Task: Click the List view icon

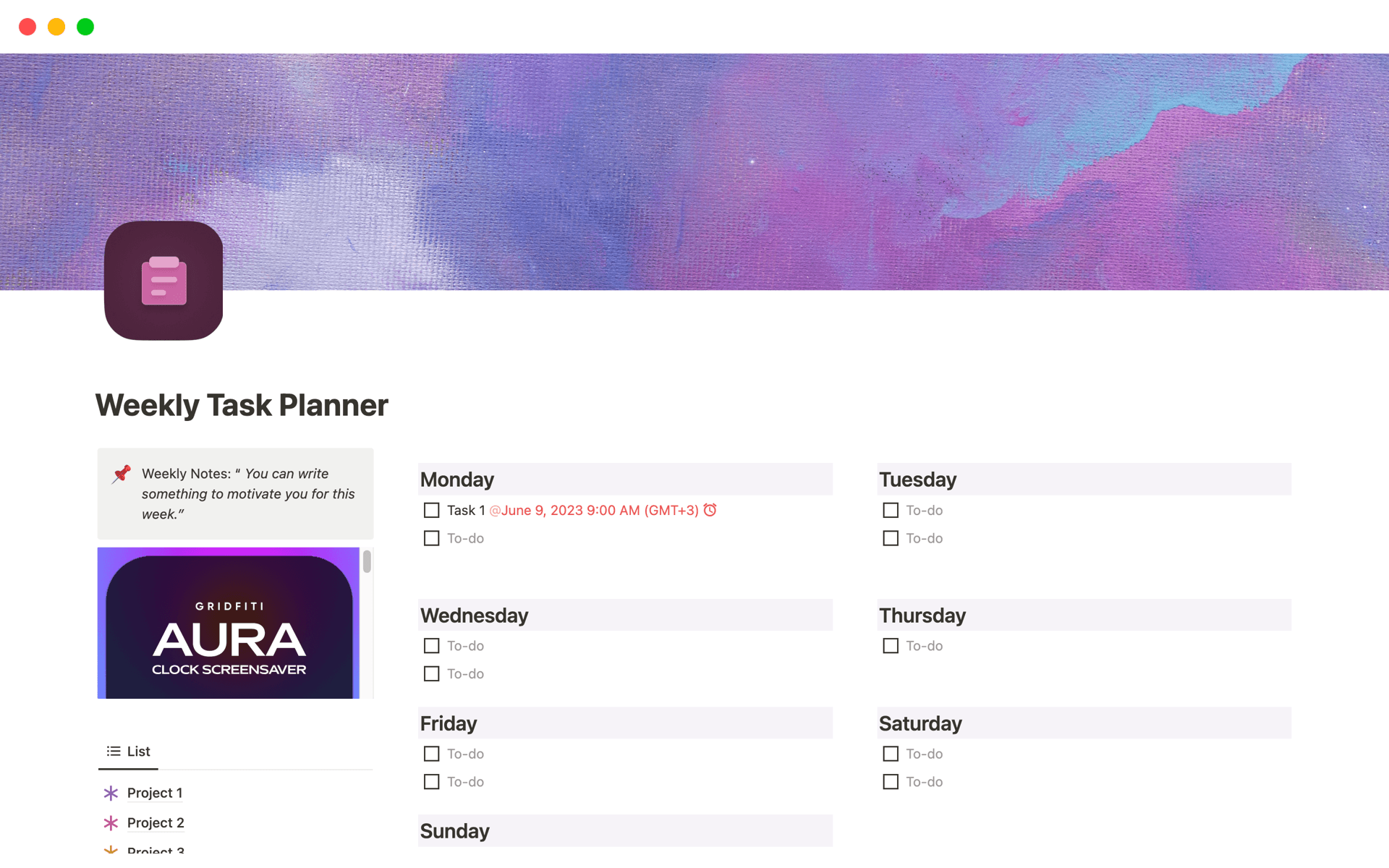Action: click(x=112, y=751)
